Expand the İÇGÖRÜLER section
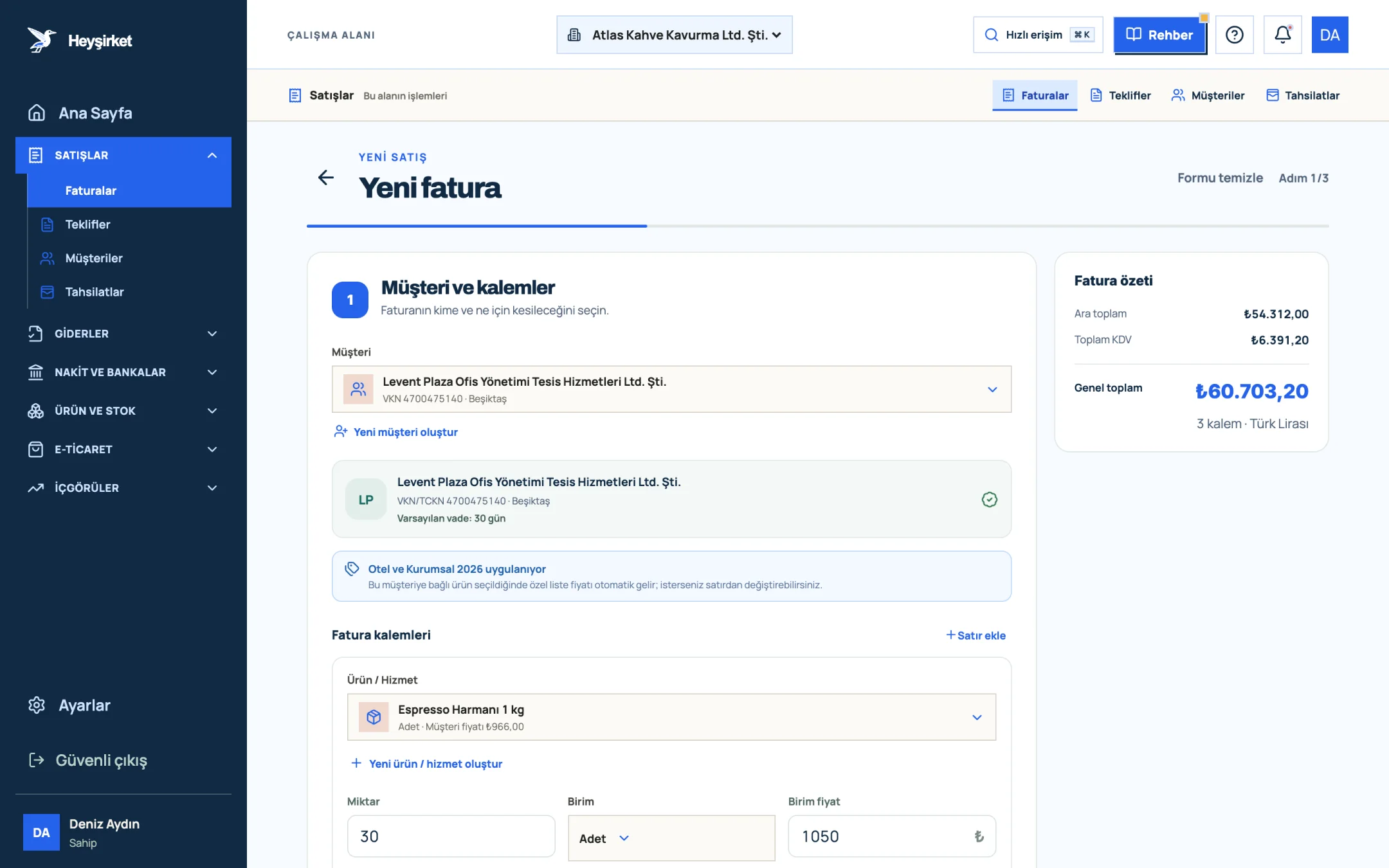 (x=123, y=488)
